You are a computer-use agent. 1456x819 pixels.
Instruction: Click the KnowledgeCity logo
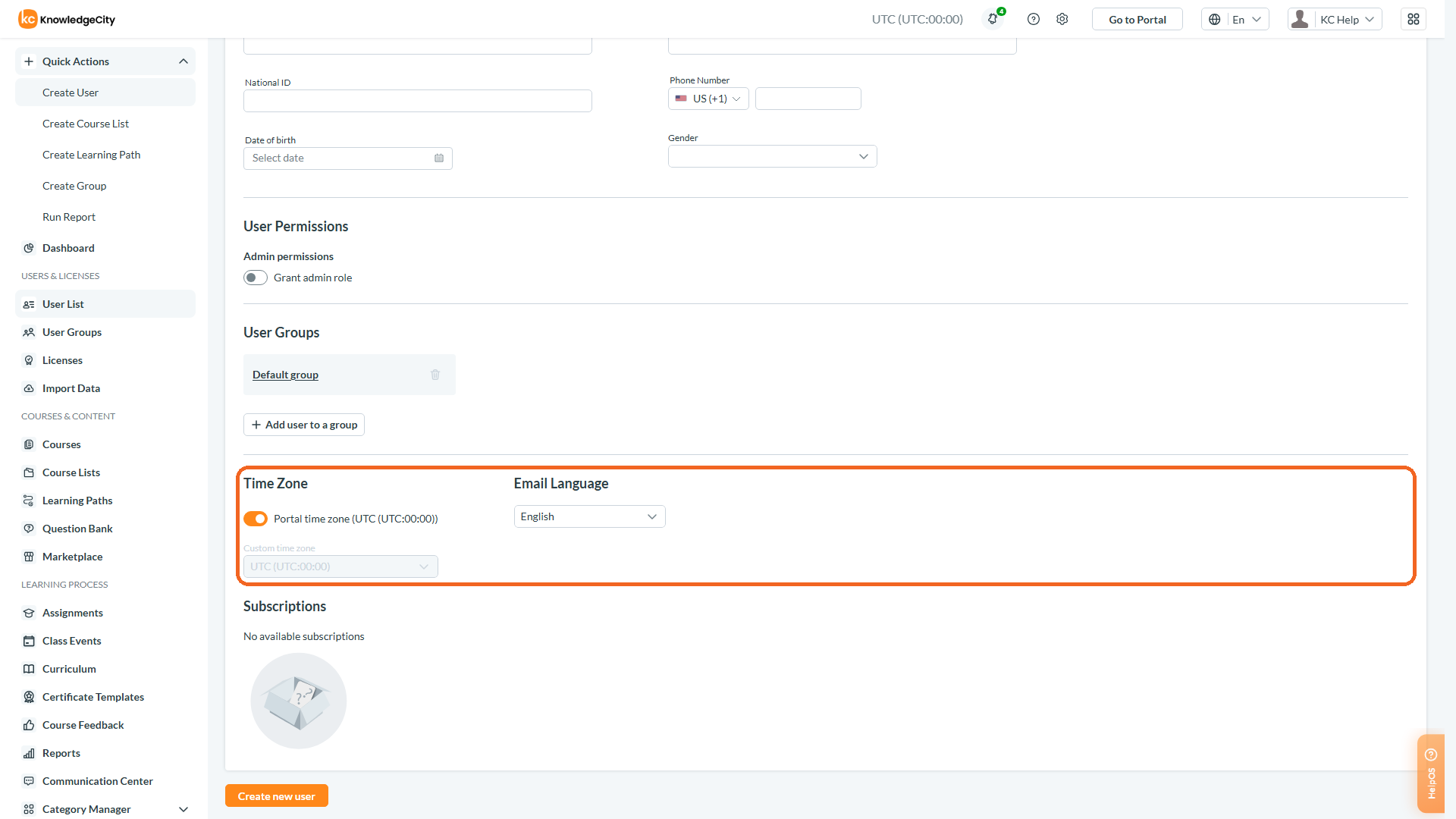point(67,19)
